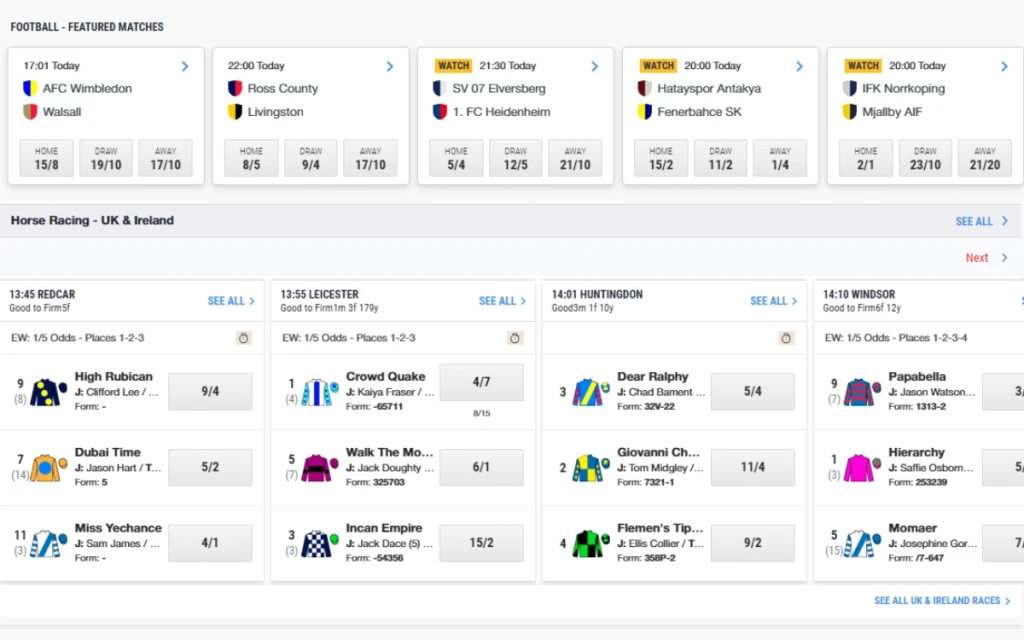Click the Hatayspor Antakya crest icon

645,88
